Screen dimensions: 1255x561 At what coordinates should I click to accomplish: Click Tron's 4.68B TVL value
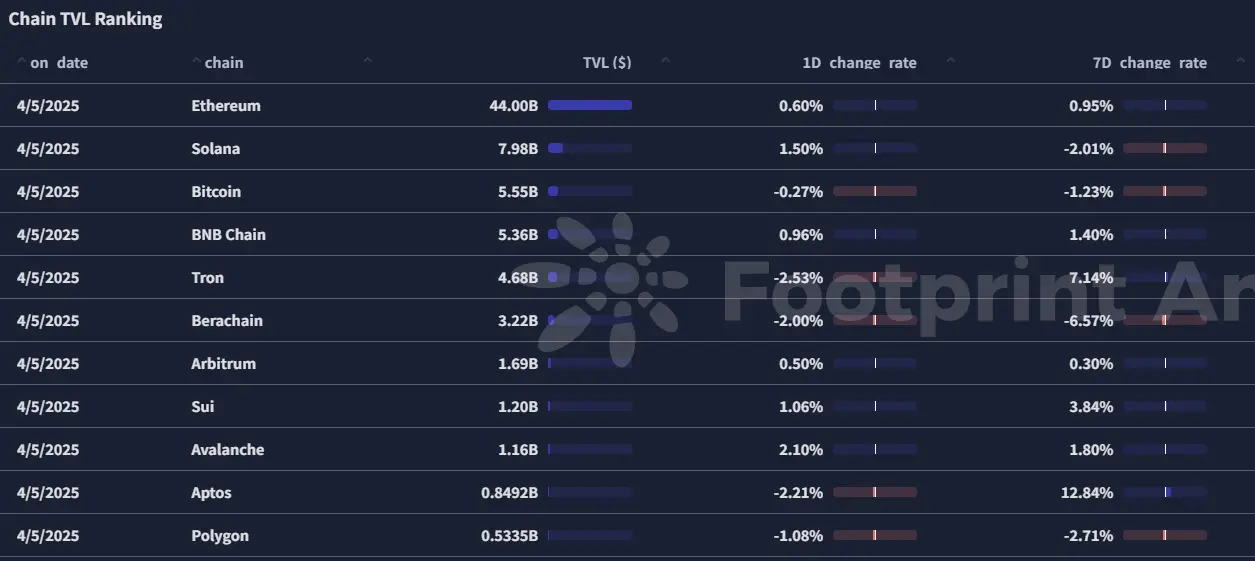point(517,278)
